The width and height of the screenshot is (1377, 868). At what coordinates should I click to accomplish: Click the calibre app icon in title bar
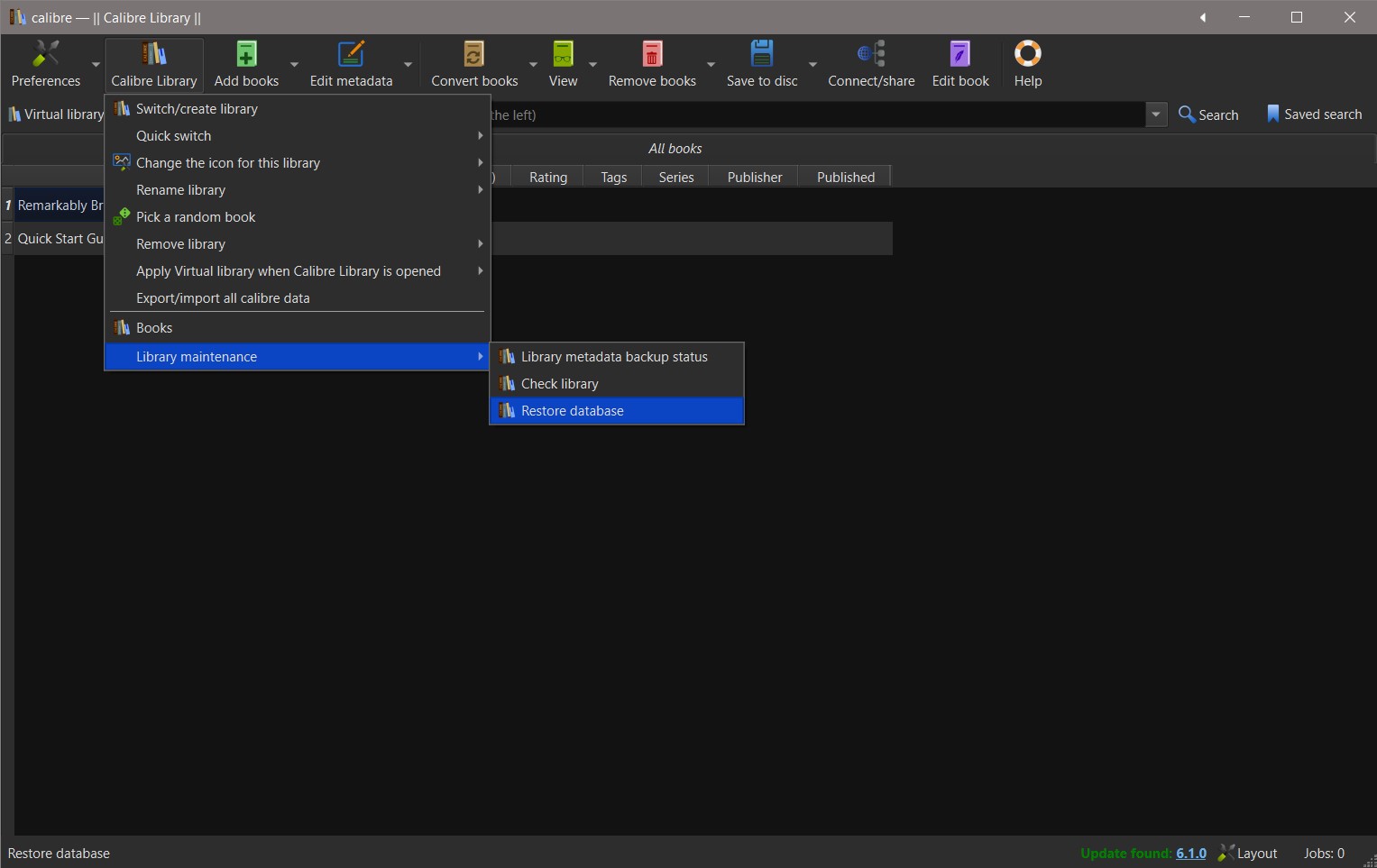click(x=17, y=17)
